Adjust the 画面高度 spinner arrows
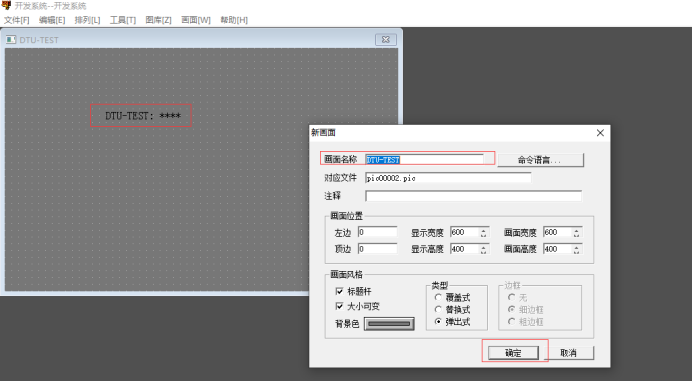The image size is (693, 381). point(577,249)
